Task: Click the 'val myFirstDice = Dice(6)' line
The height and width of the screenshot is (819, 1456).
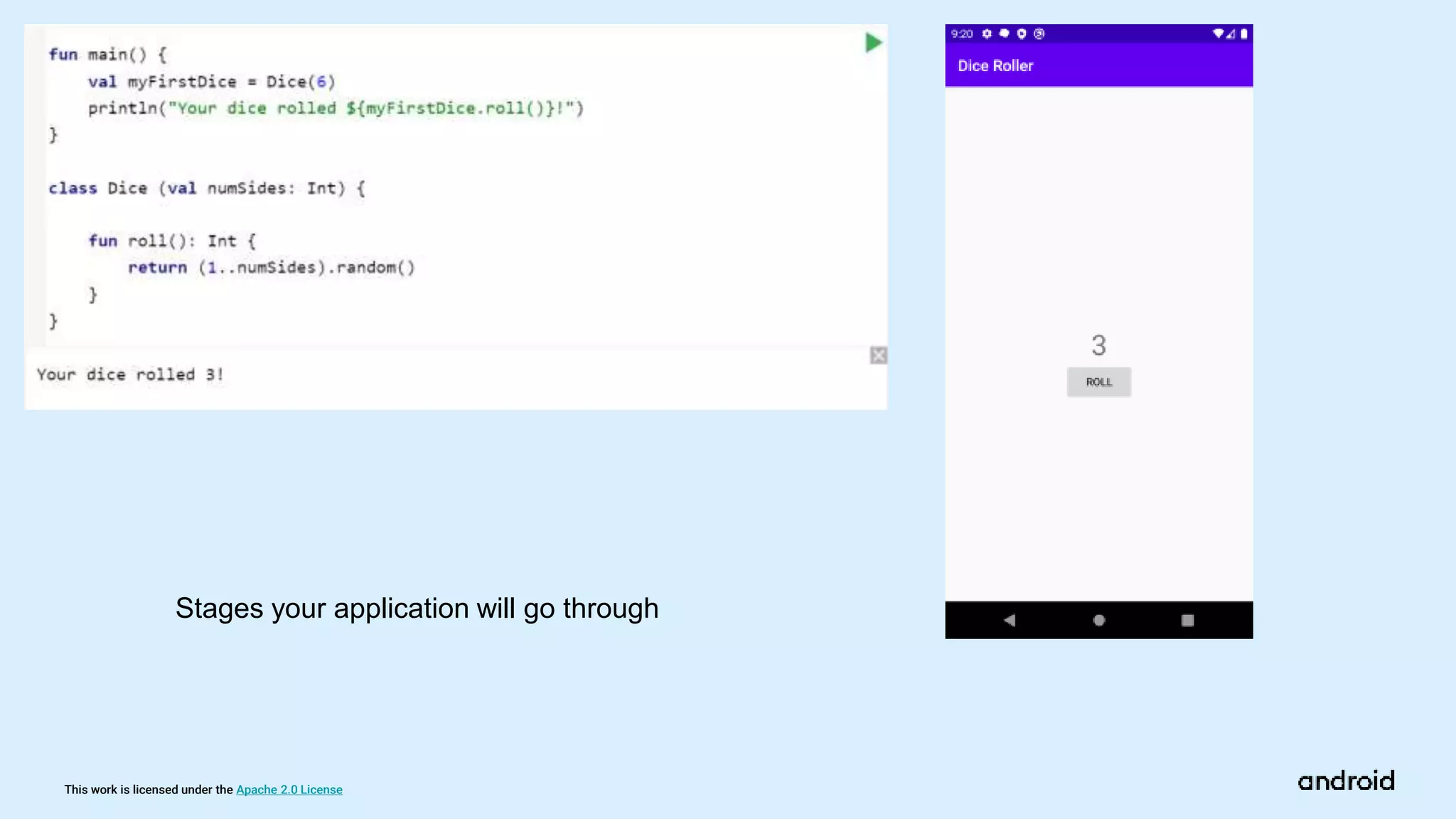Action: pyautogui.click(x=211, y=82)
